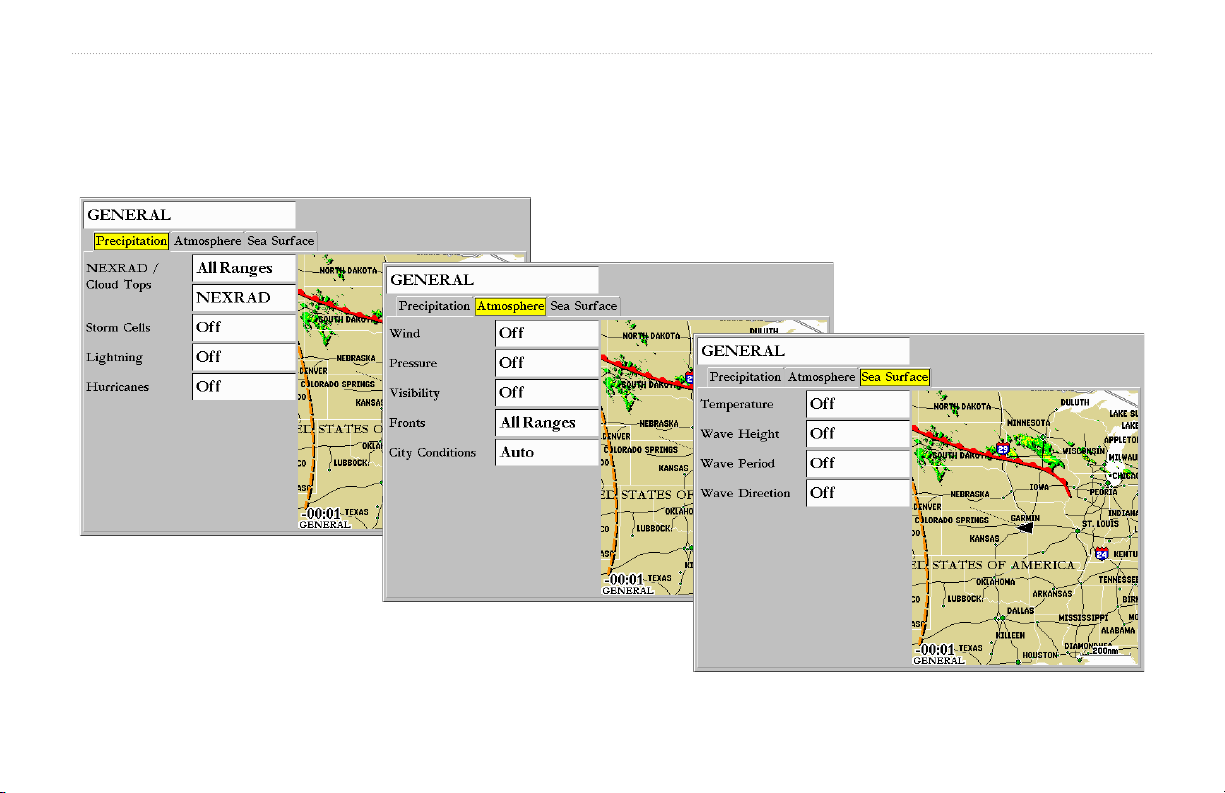This screenshot has height=793, width=1225.
Task: Click the Wave Height setting value
Action: click(x=857, y=433)
